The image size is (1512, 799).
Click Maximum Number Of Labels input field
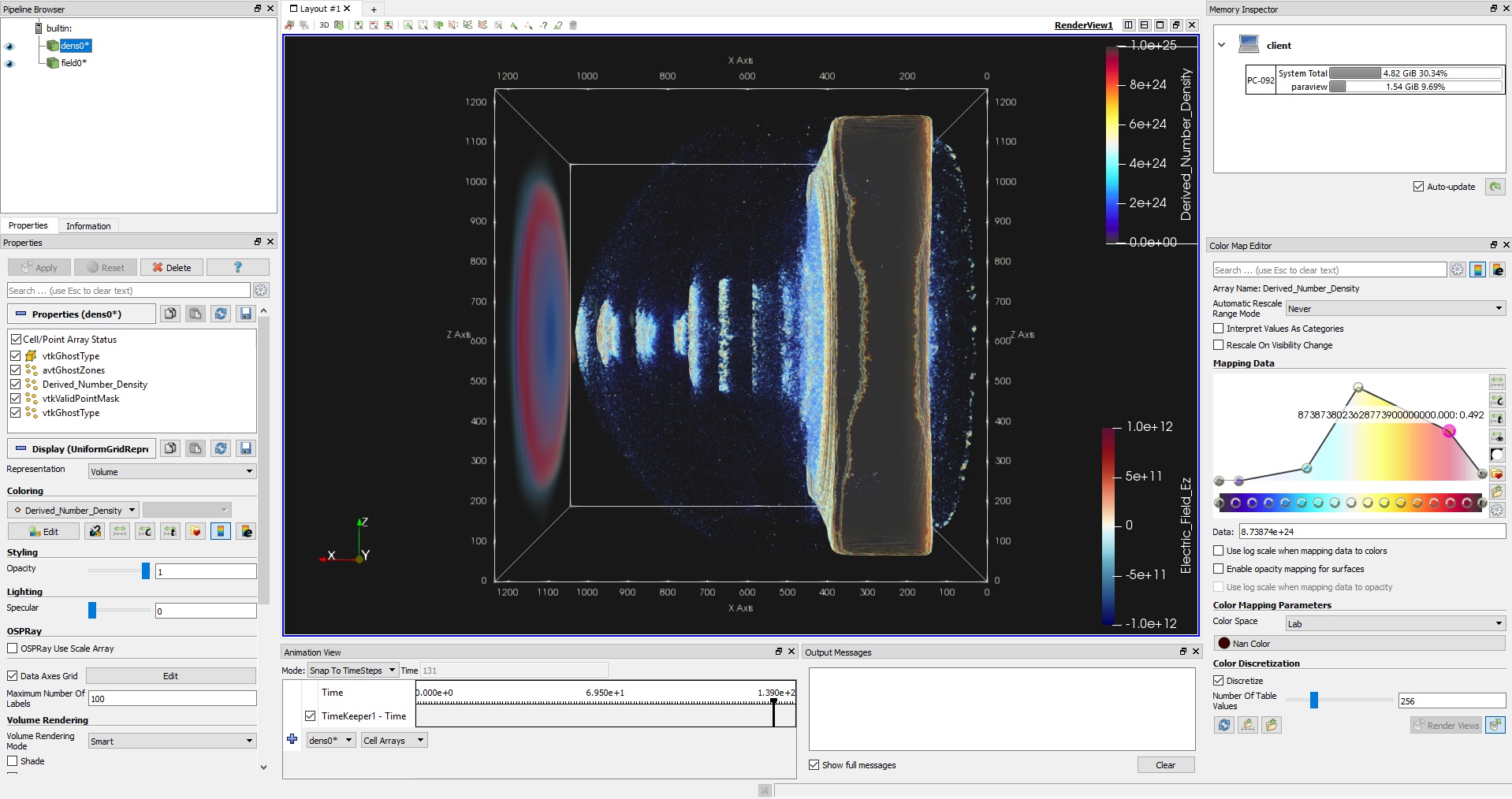(172, 698)
